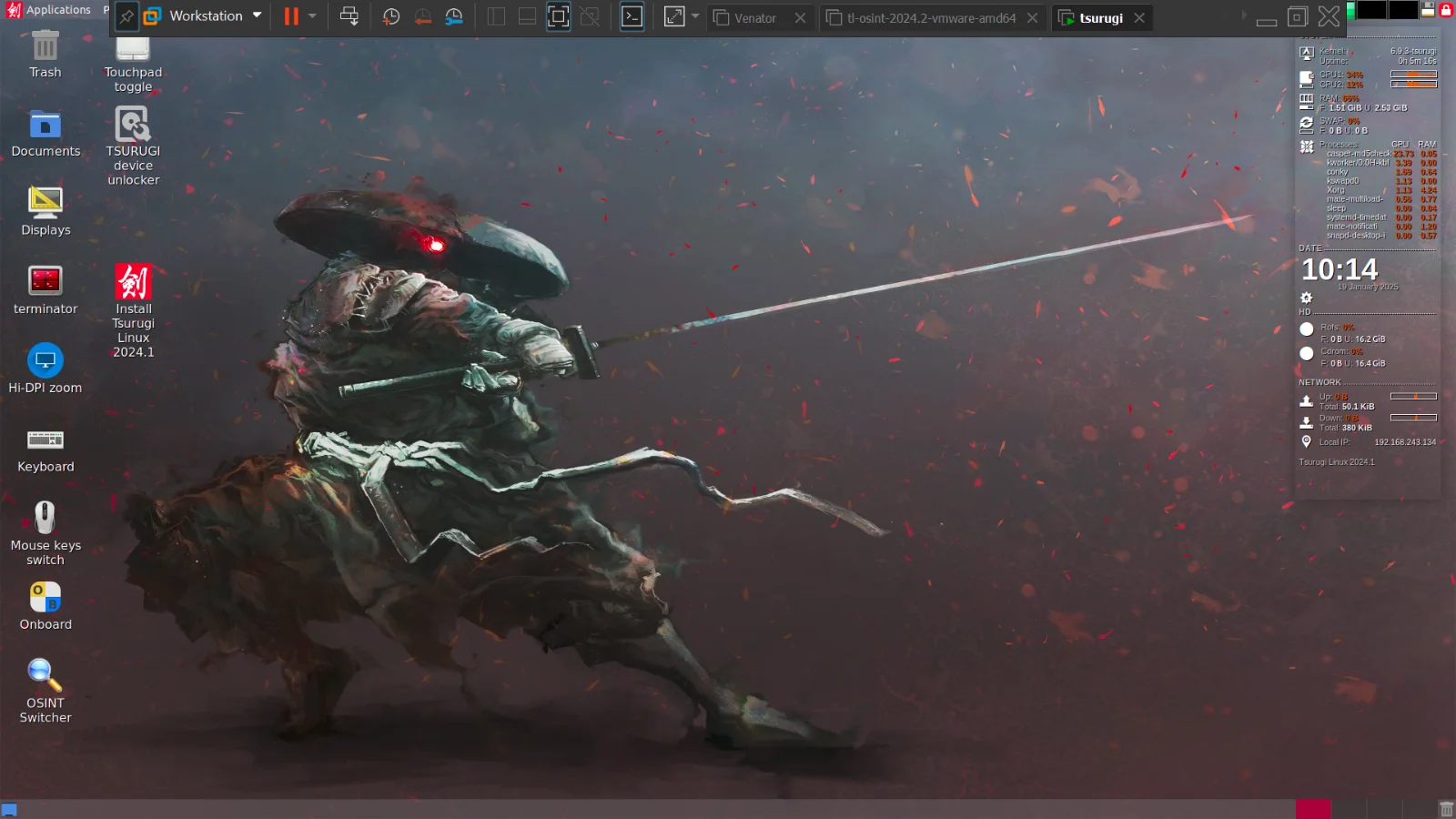Revert the VM to its snapshot
Image resolution: width=1456 pixels, height=819 pixels.
click(x=423, y=16)
